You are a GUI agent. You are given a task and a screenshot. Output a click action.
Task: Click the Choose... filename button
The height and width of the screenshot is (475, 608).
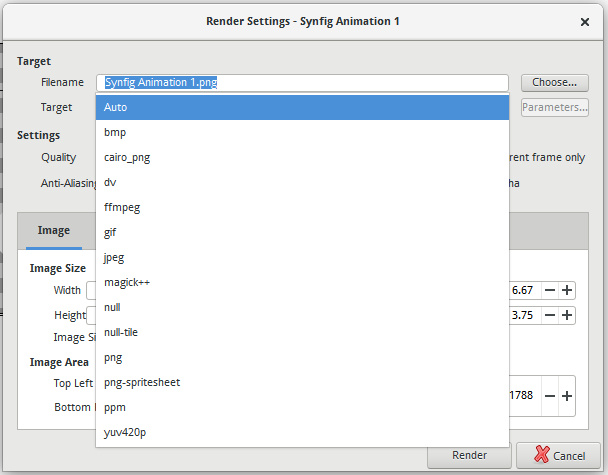click(x=554, y=83)
